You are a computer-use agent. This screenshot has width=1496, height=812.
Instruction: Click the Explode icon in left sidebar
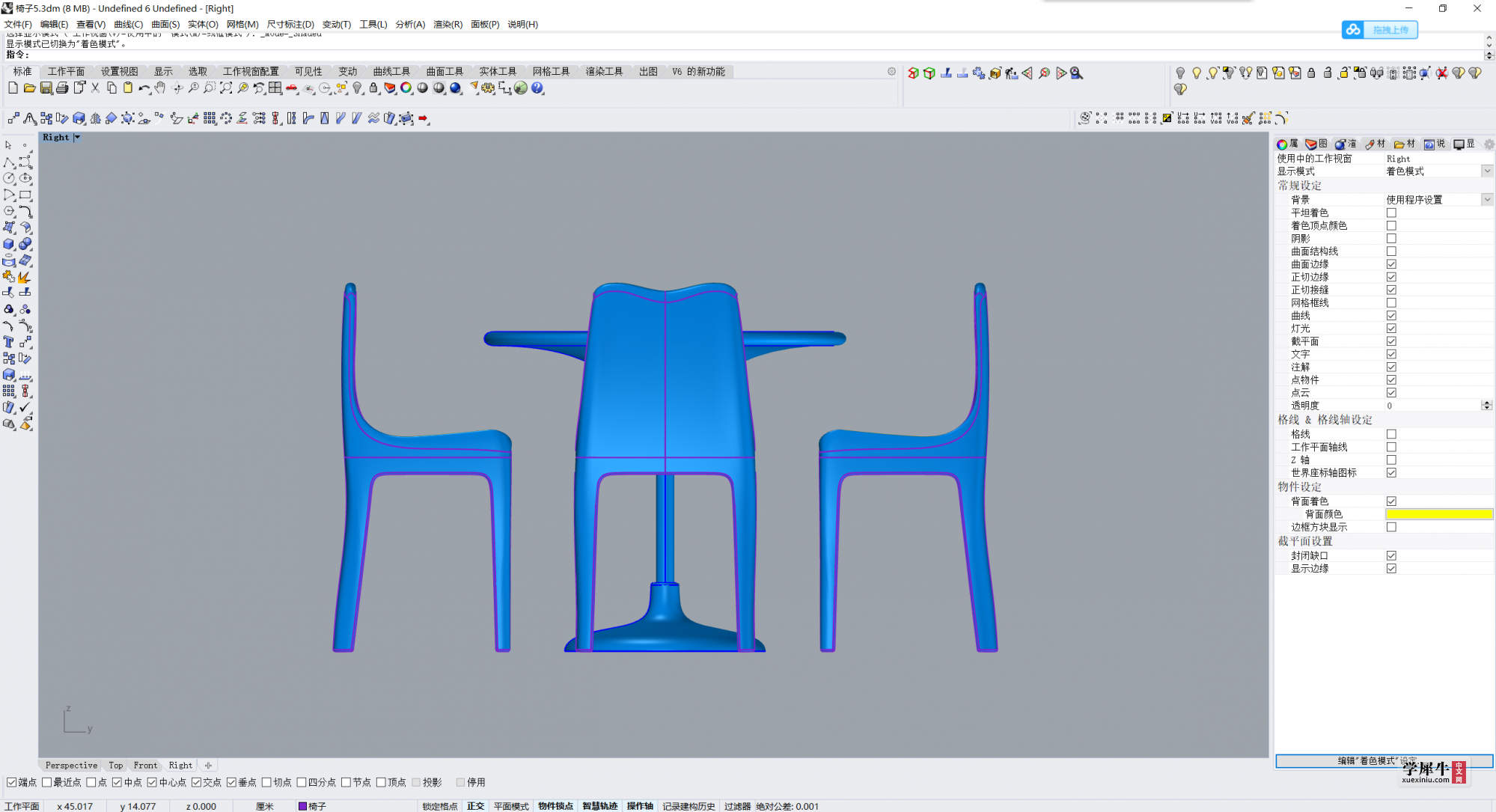pos(25,277)
